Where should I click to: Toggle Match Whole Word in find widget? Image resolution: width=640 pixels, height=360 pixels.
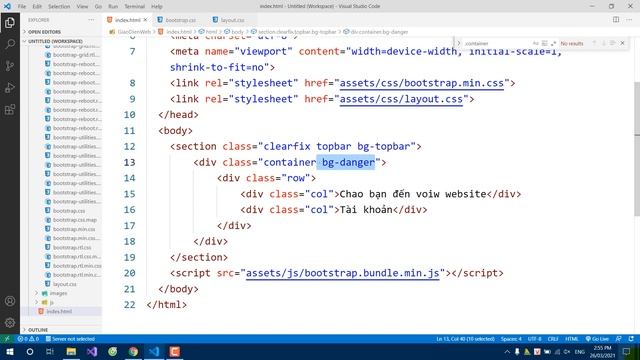(544, 43)
